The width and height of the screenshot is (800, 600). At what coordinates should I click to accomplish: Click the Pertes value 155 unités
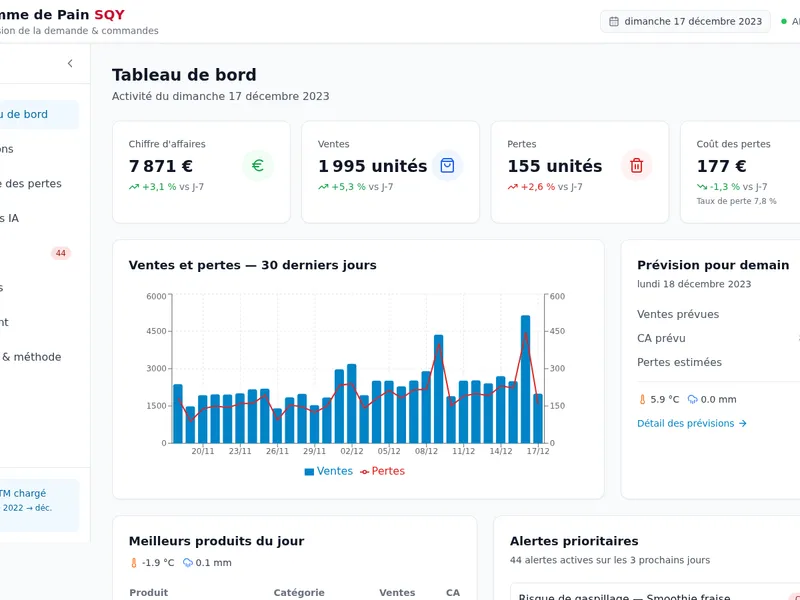[555, 166]
